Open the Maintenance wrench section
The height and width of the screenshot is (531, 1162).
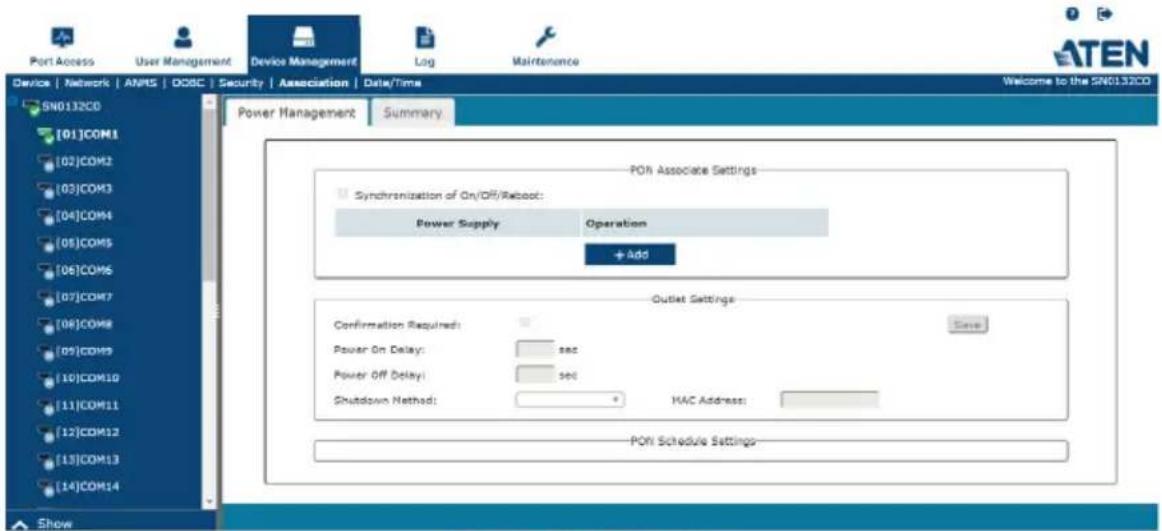[x=545, y=46]
